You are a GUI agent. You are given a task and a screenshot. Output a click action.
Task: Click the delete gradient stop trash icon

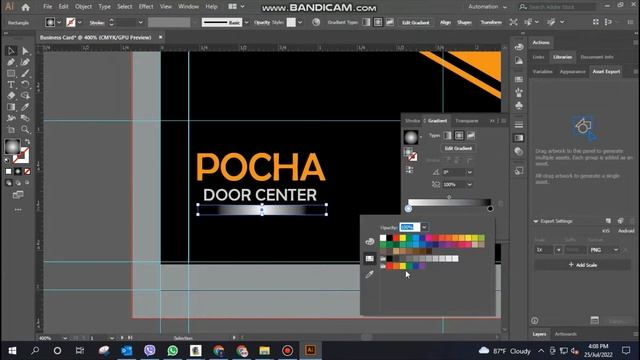click(501, 203)
